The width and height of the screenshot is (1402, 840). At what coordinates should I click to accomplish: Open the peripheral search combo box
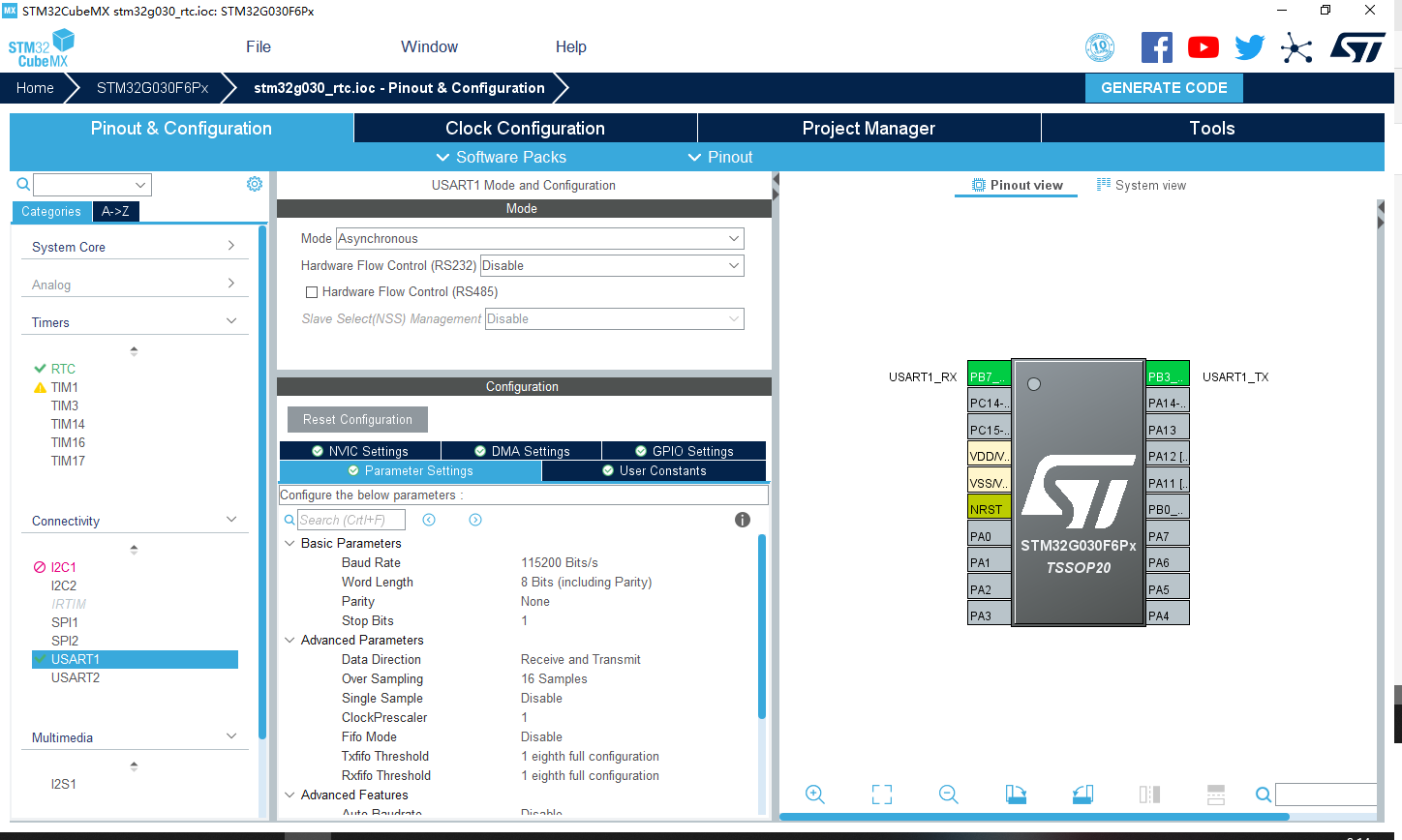(92, 185)
